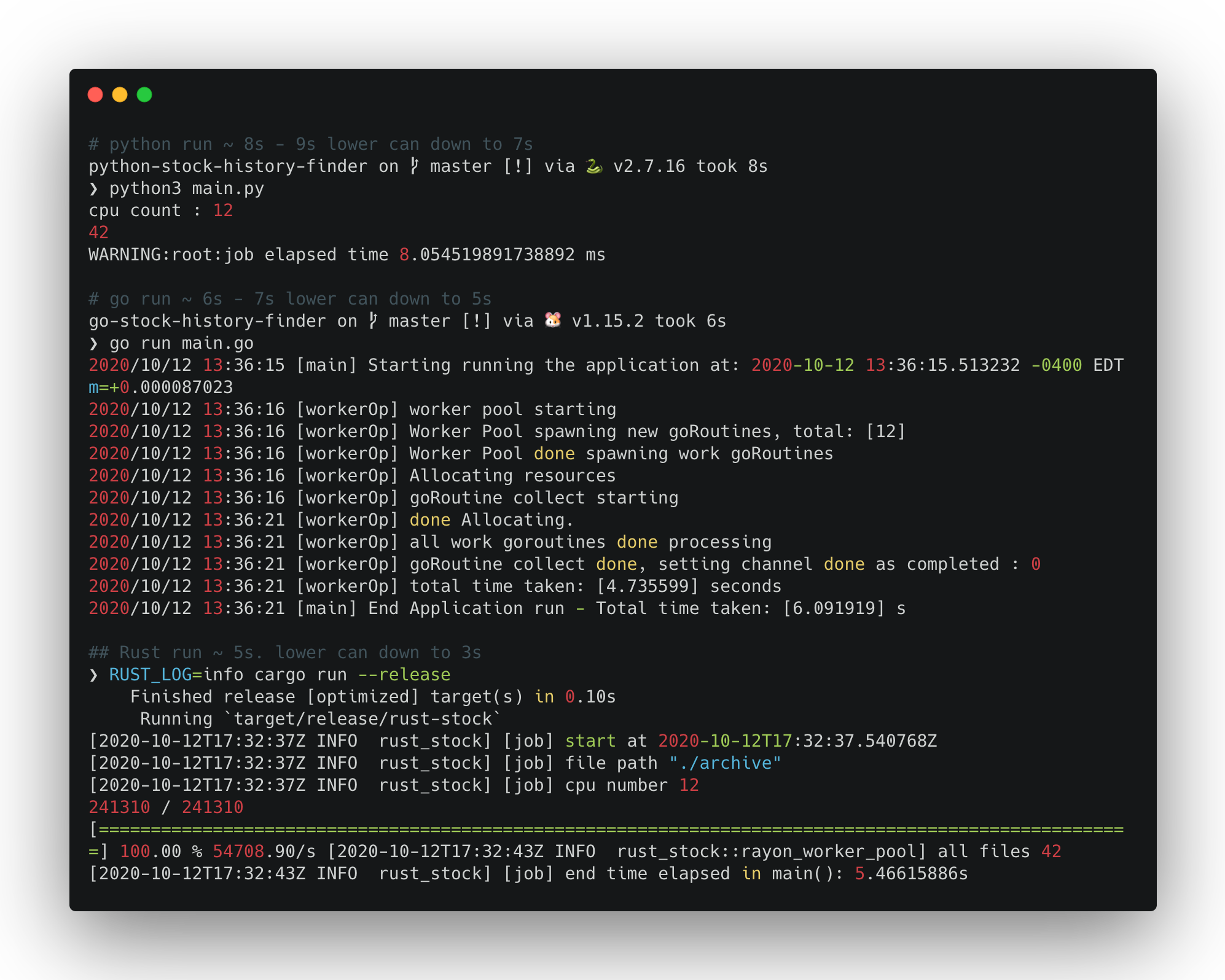Click the prompt chevron before the RUST_LOG command
The image size is (1225, 980).
(x=94, y=674)
